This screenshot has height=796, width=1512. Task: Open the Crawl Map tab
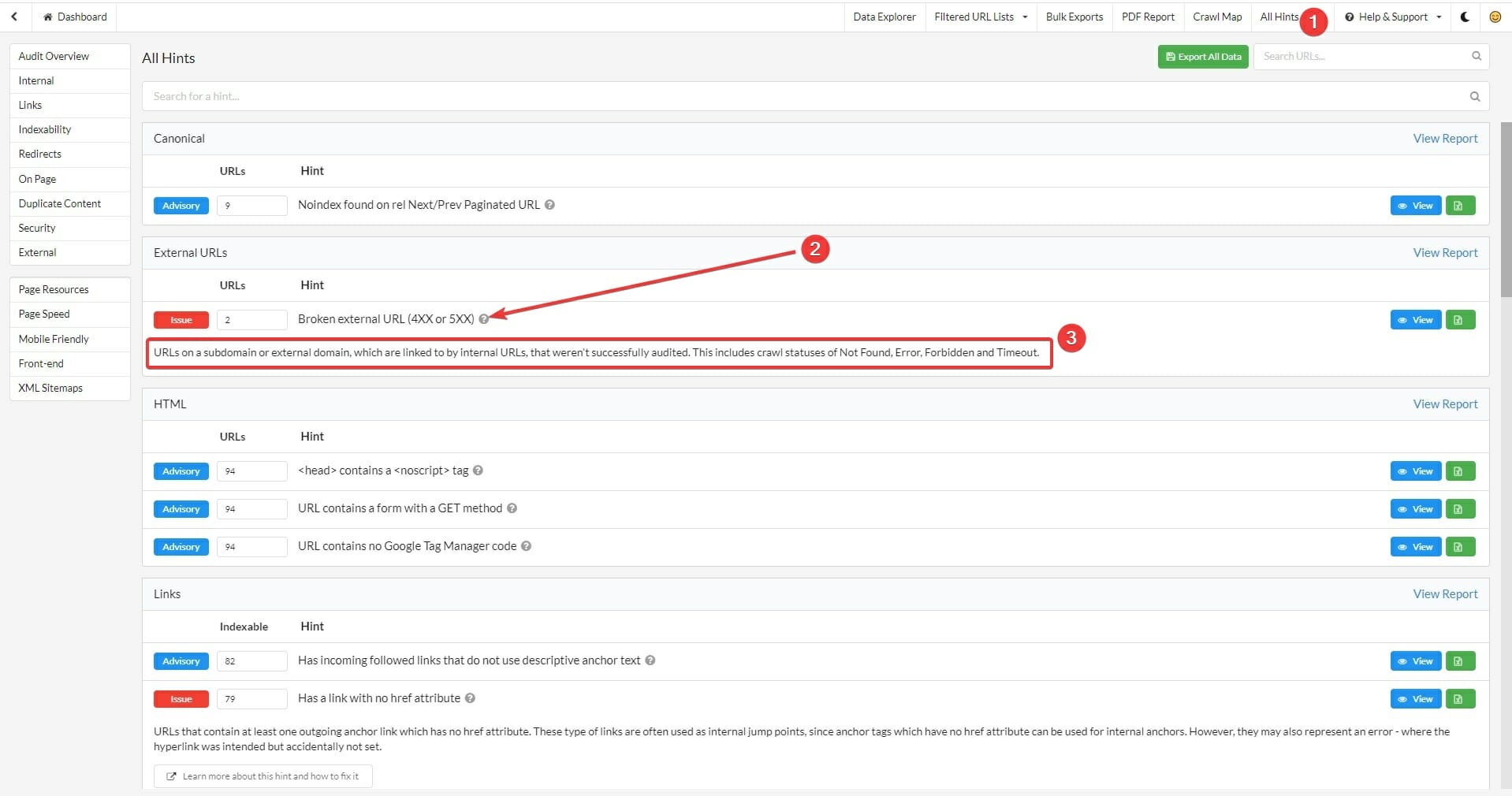(1216, 17)
